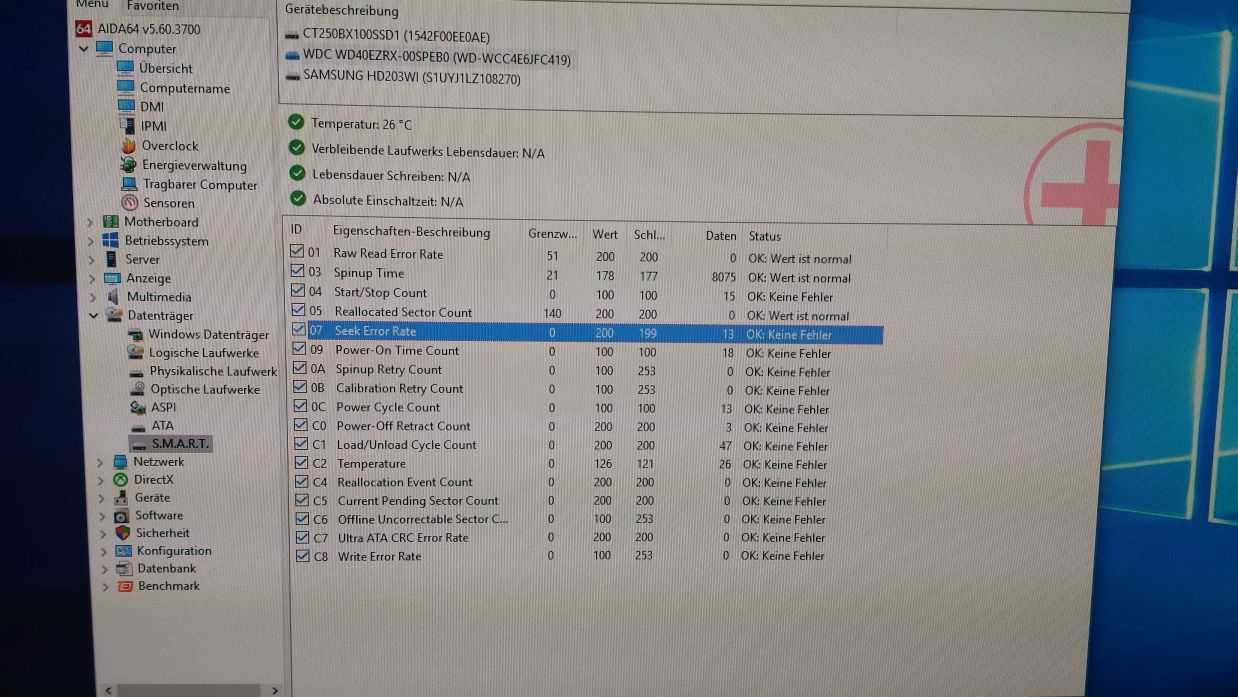The width and height of the screenshot is (1238, 697).
Task: Click the Netzwerk icon
Action: pos(121,461)
